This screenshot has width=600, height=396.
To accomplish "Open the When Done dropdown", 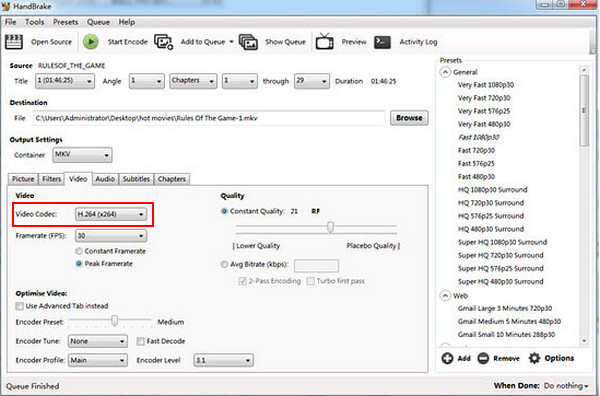I will 566,386.
